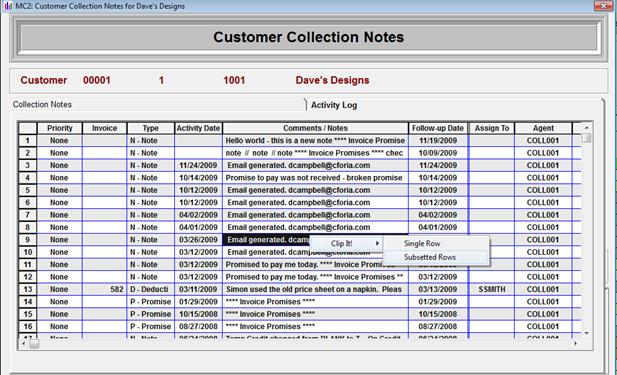This screenshot has width=617, height=375.
Task: Click the MC2 app icon in title bar
Action: [7, 6]
